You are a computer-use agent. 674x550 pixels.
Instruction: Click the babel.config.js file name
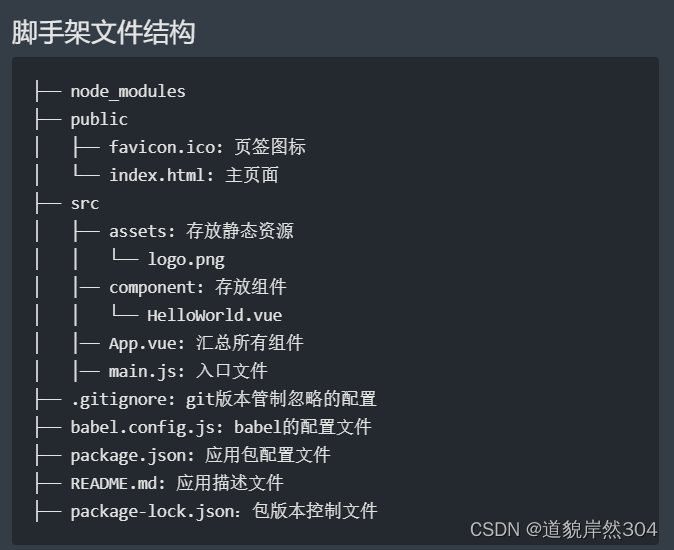click(x=142, y=428)
